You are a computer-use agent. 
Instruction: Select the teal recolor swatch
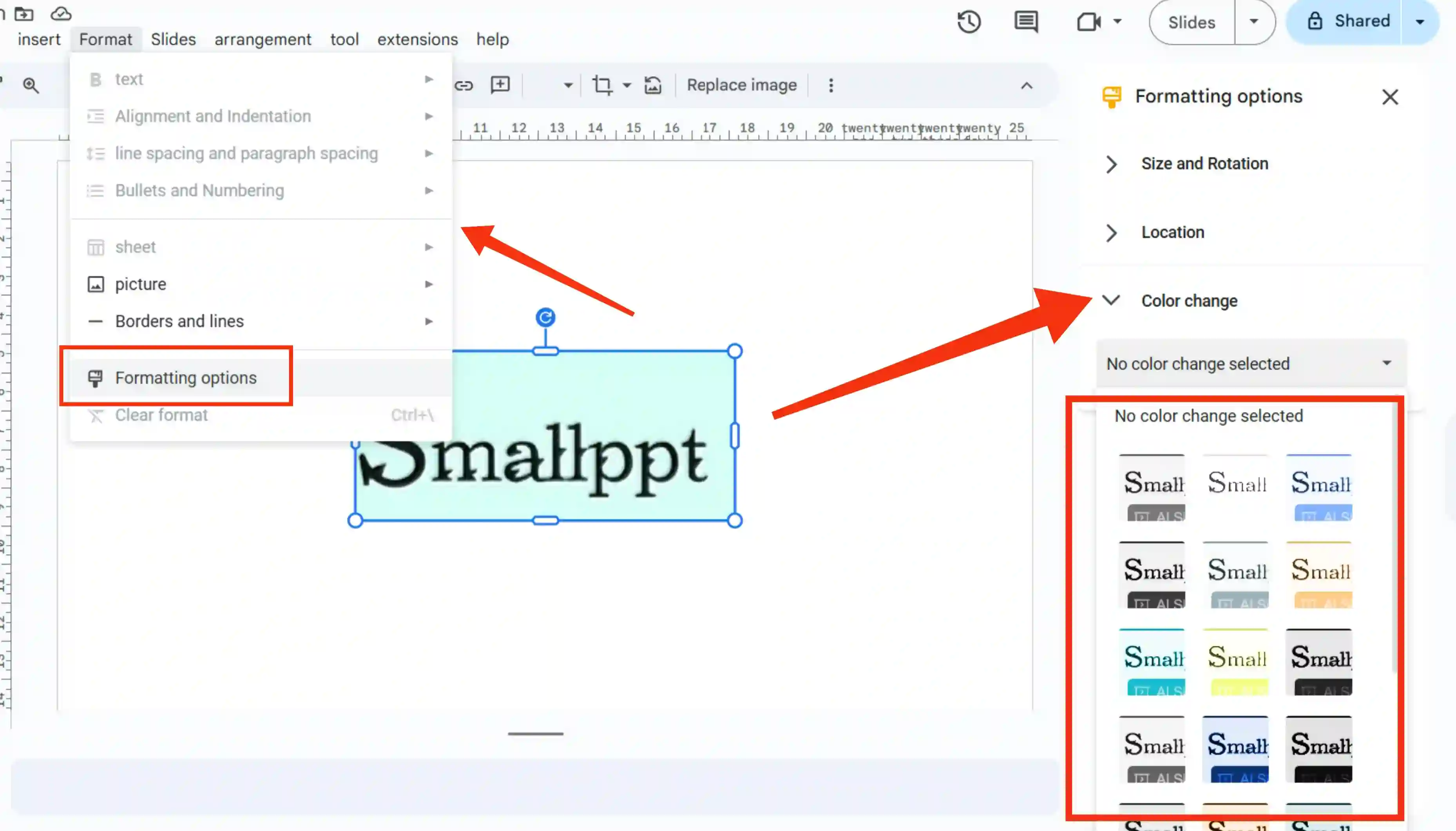[x=1152, y=662]
